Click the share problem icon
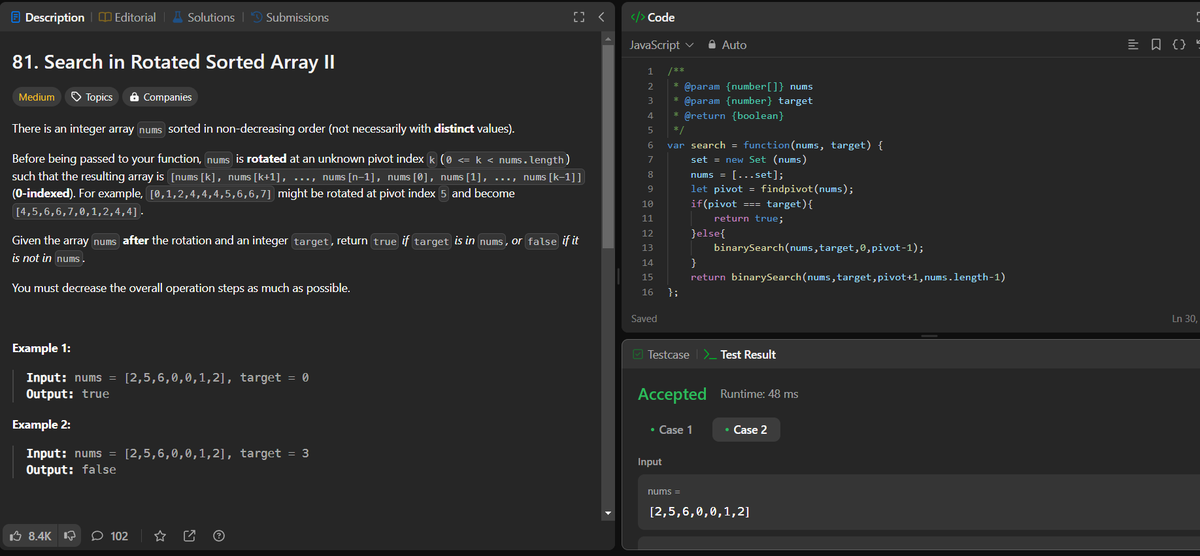 tap(190, 536)
